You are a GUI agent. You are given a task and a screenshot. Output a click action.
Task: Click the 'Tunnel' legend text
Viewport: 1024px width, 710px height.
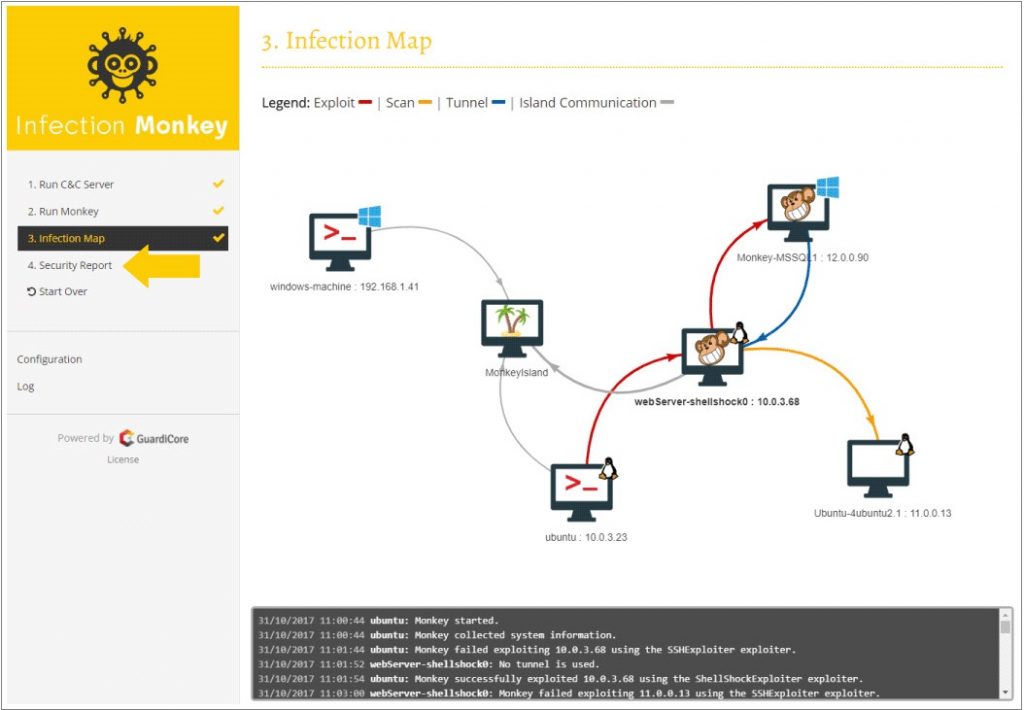467,103
